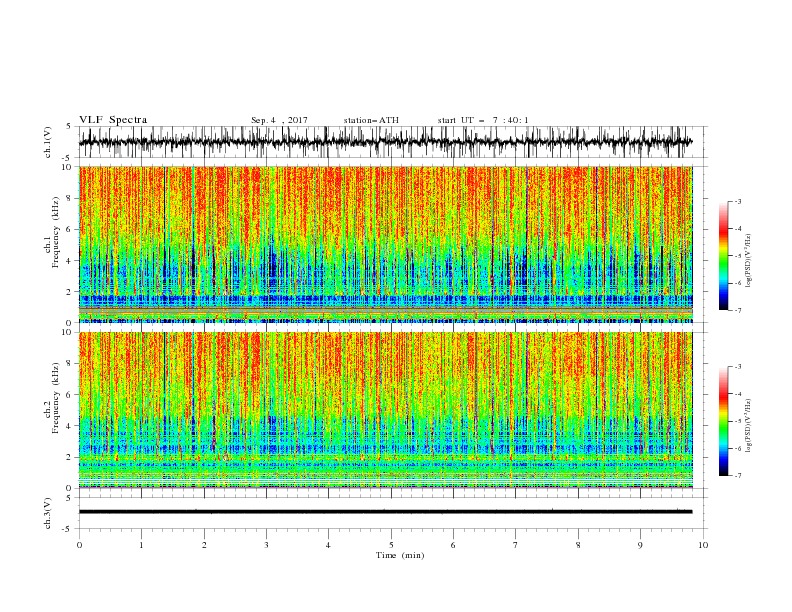792x612 pixels.
Task: Click the "-5" tick on ch.1(V) axis
Action: [x=68, y=158]
